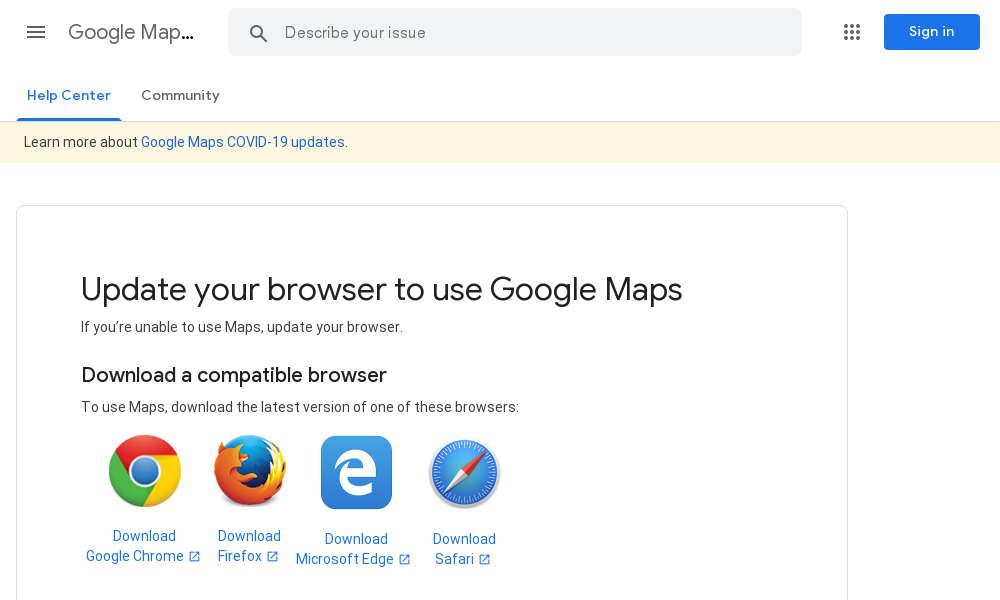This screenshot has height=600, width=1000.
Task: Click the Firefox logo
Action: pos(249,470)
